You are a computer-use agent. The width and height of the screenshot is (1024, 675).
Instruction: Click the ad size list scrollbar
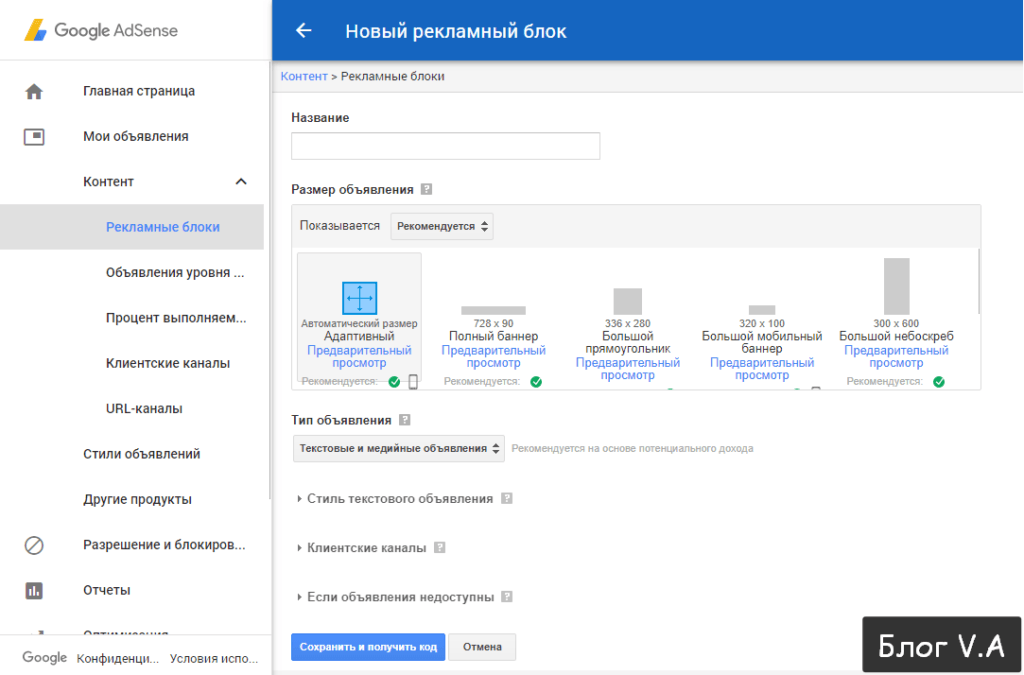click(x=978, y=281)
